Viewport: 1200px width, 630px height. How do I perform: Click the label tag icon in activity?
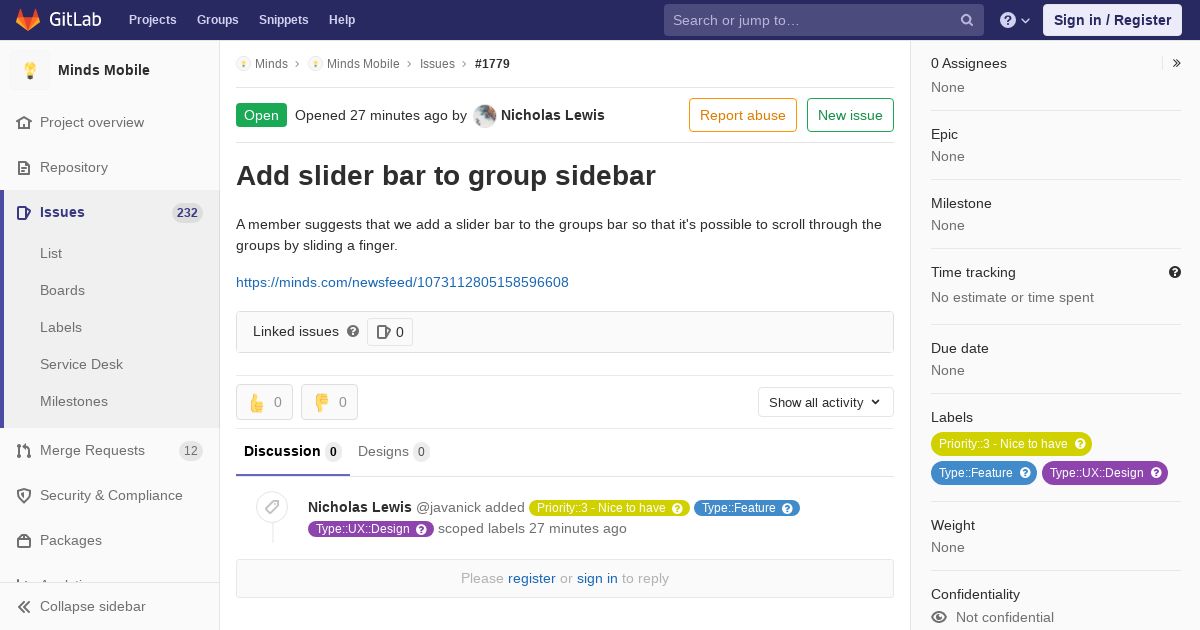click(272, 507)
